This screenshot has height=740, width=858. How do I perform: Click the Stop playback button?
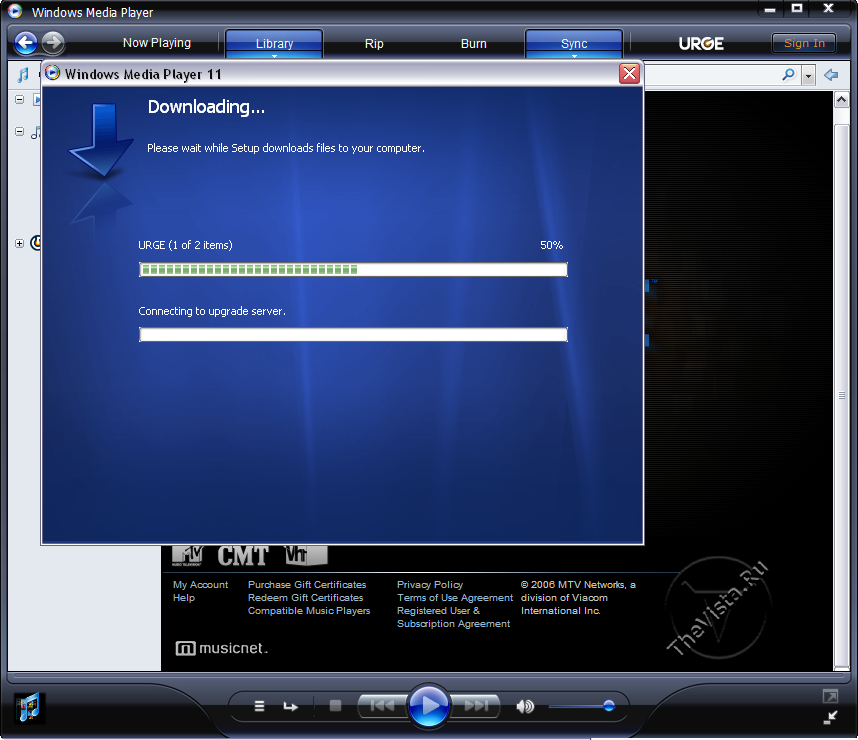335,706
